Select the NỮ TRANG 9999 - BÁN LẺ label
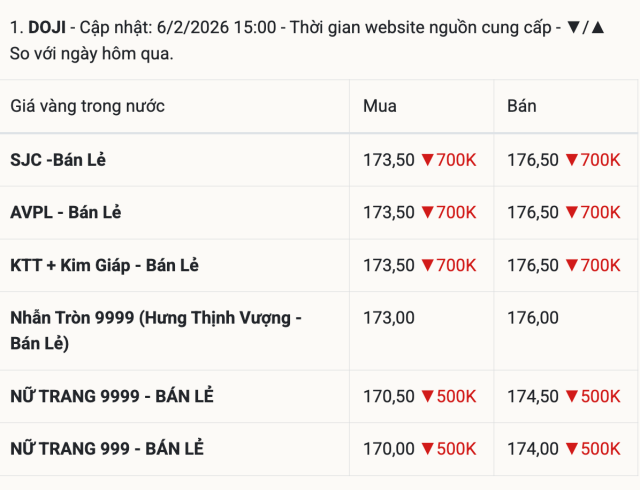The height and width of the screenshot is (490, 640). coord(112,397)
